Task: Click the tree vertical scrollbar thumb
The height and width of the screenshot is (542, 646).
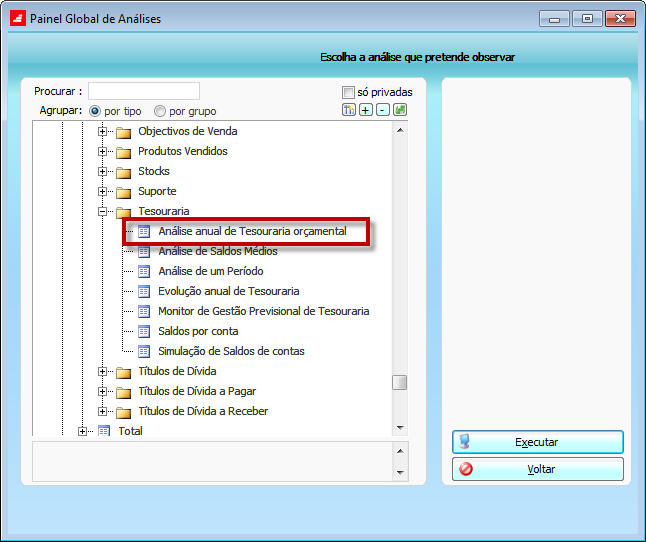Action: (400, 382)
